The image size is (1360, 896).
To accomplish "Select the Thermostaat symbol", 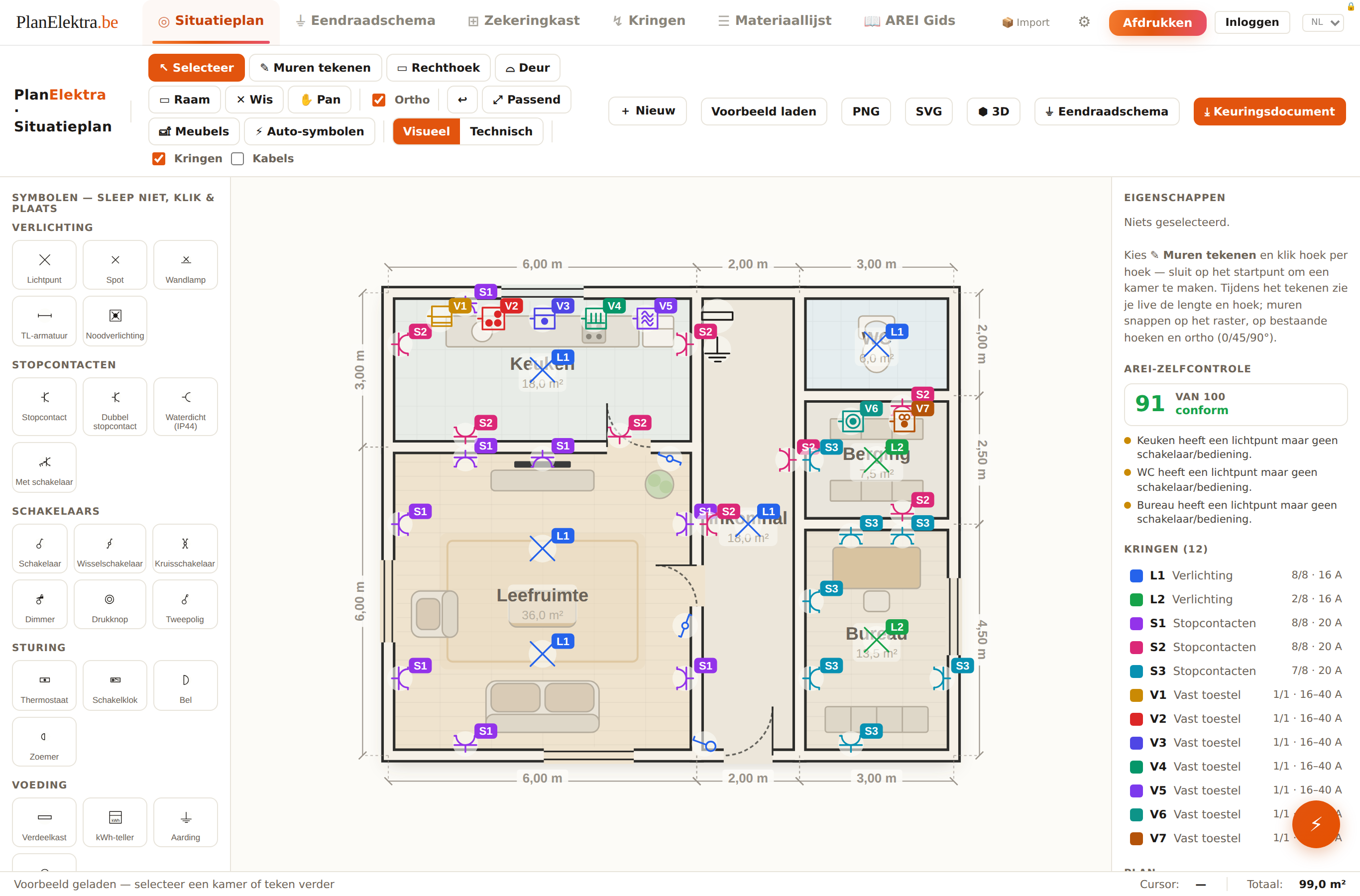I will 44,685.
